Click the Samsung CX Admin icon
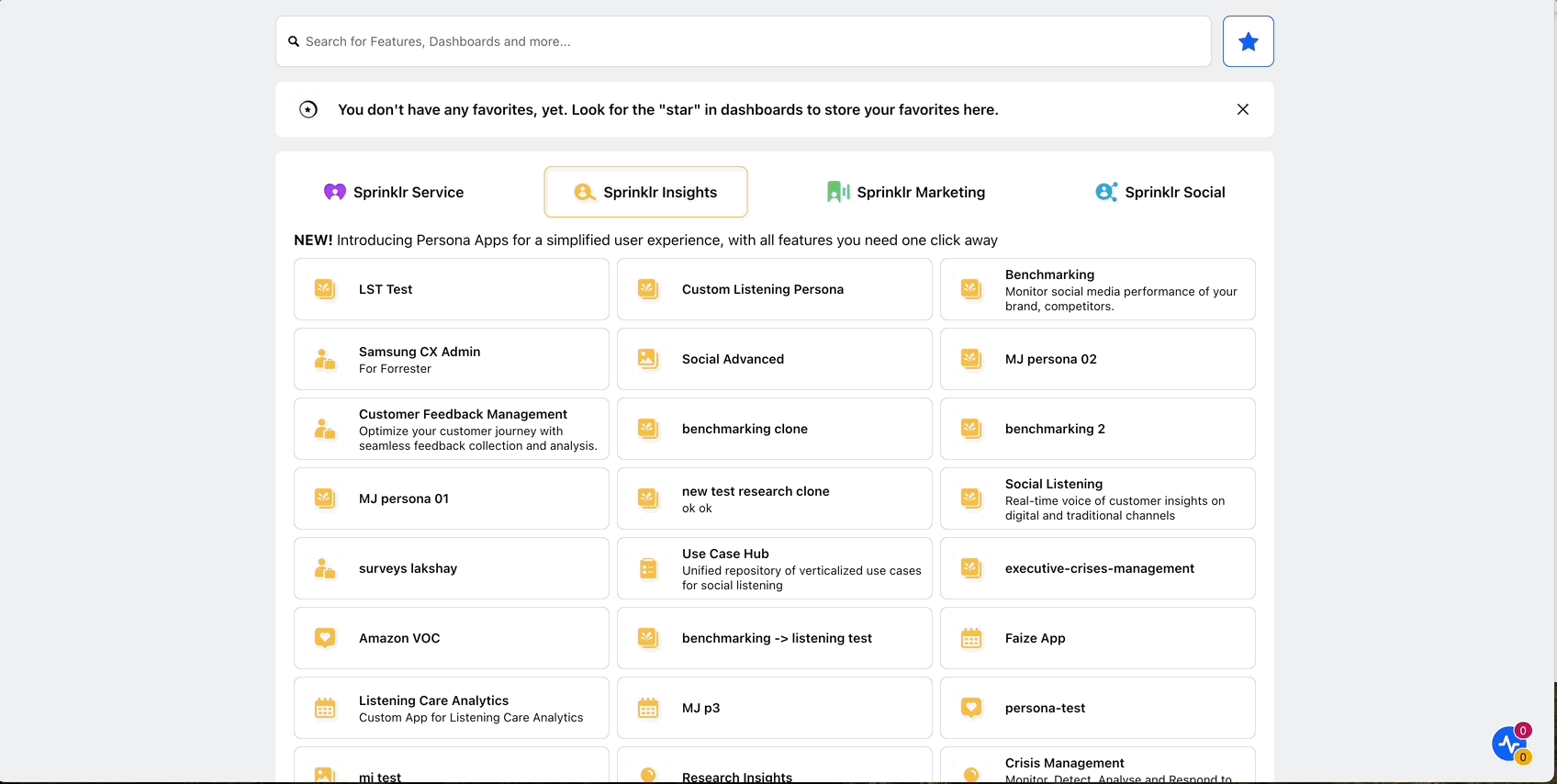Image resolution: width=1557 pixels, height=784 pixels. click(325, 359)
